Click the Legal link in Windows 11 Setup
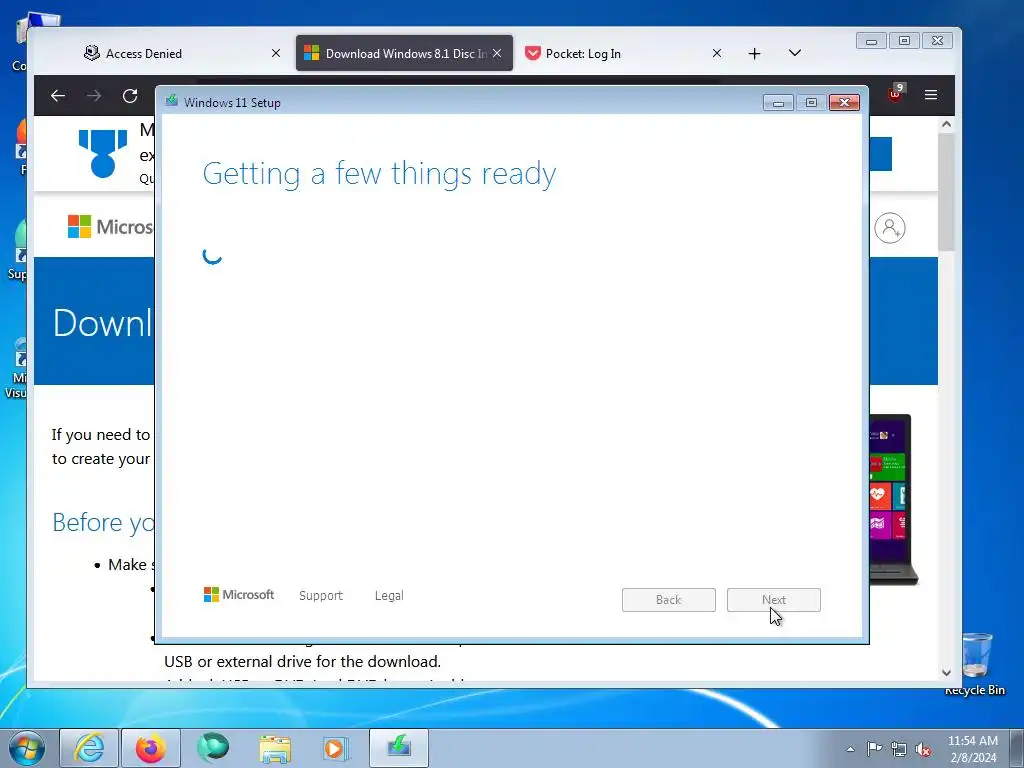Viewport: 1024px width, 768px height. (x=389, y=596)
